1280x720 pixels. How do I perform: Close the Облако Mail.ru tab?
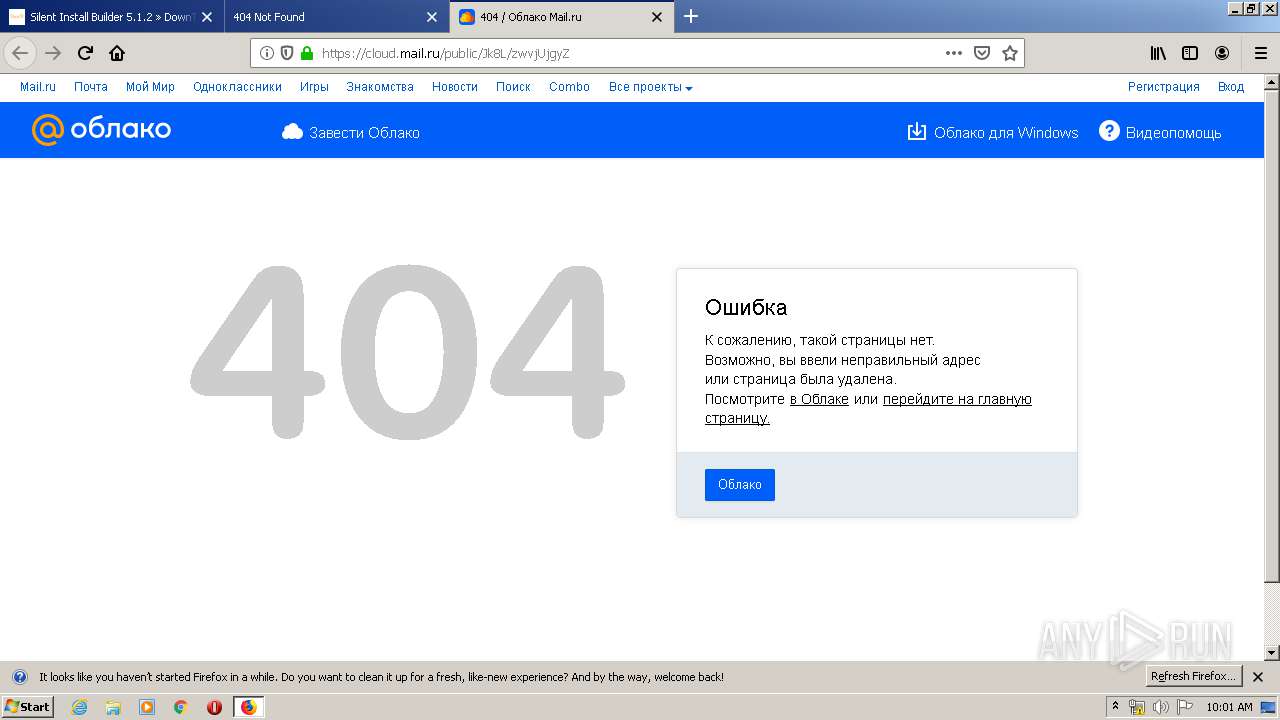pos(657,17)
